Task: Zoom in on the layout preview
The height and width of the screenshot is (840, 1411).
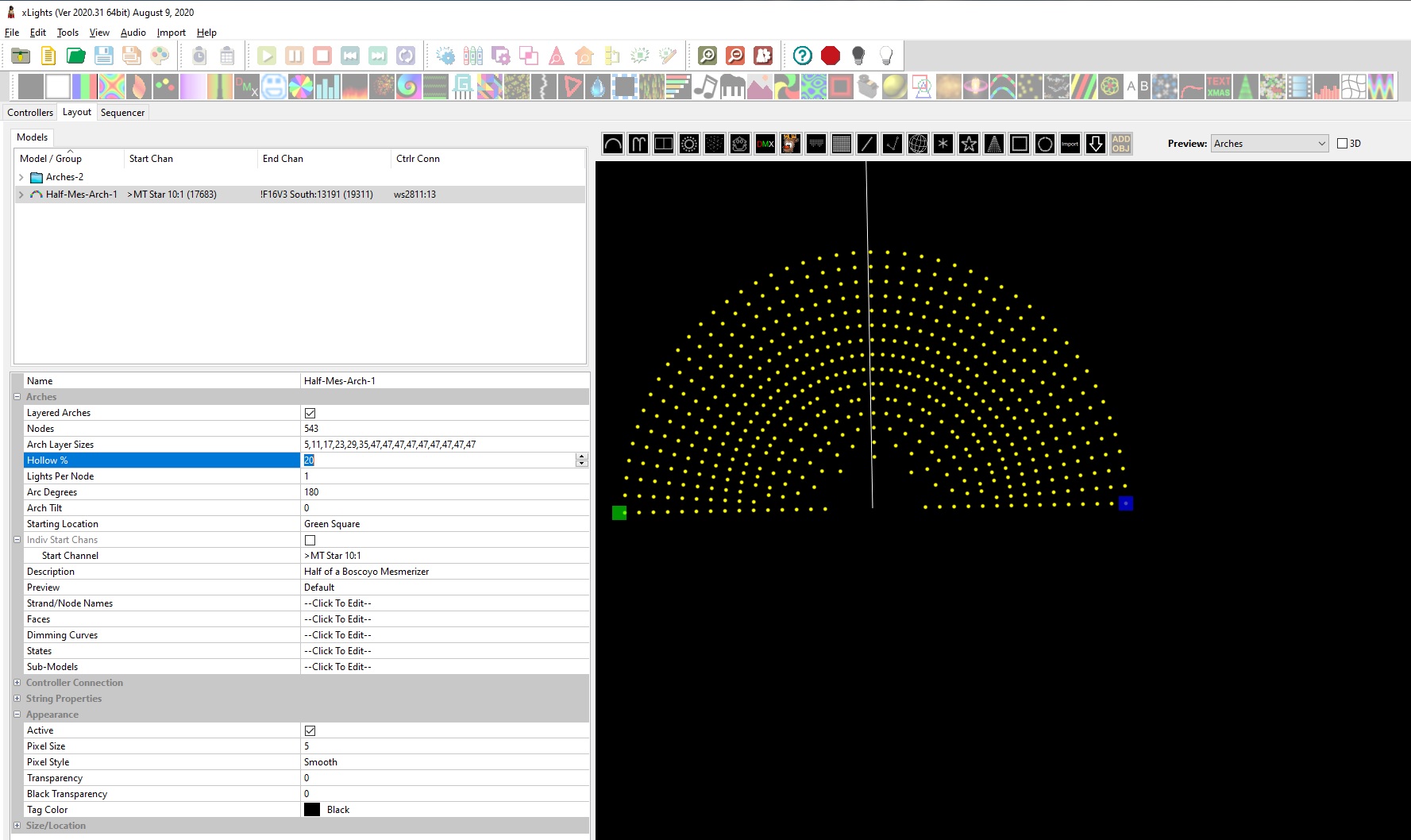Action: pyautogui.click(x=707, y=56)
